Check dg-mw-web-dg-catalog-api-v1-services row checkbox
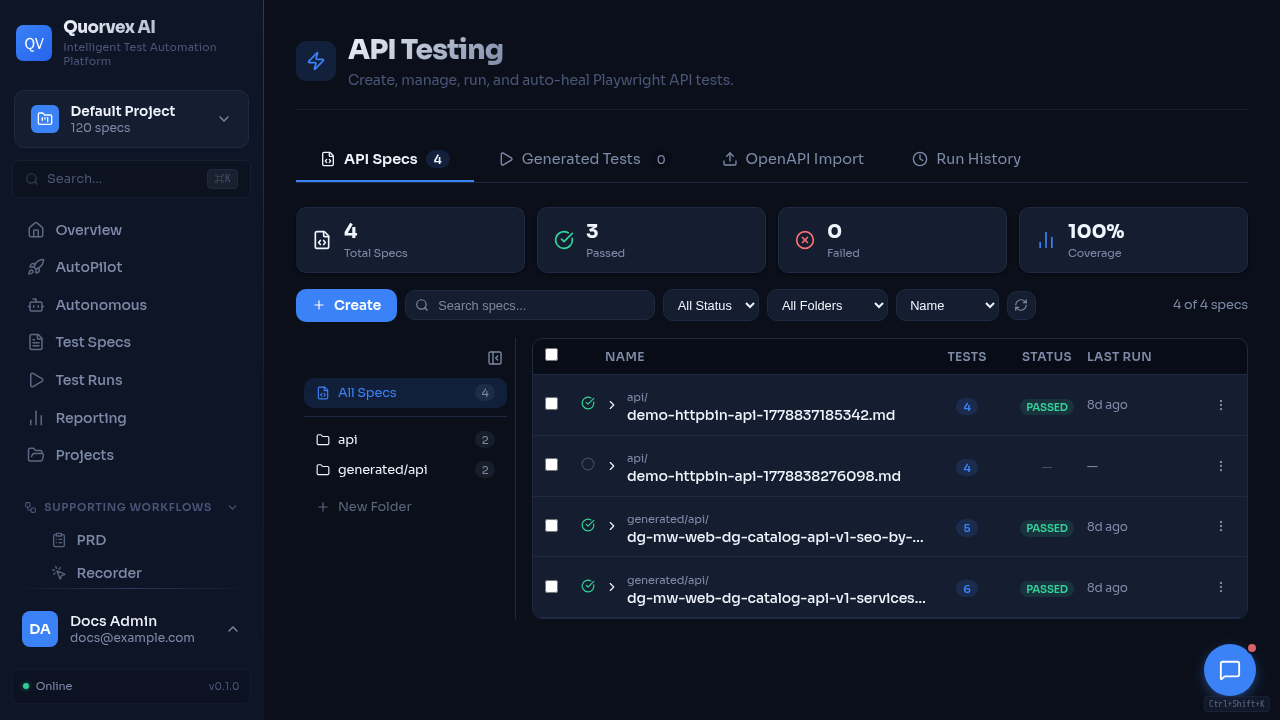Viewport: 1280px width, 720px height. pyautogui.click(x=551, y=586)
